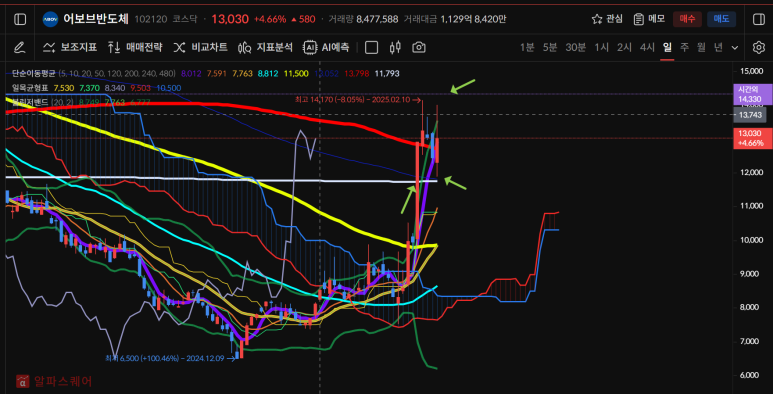Switch to 4시 timeframe

tap(647, 47)
